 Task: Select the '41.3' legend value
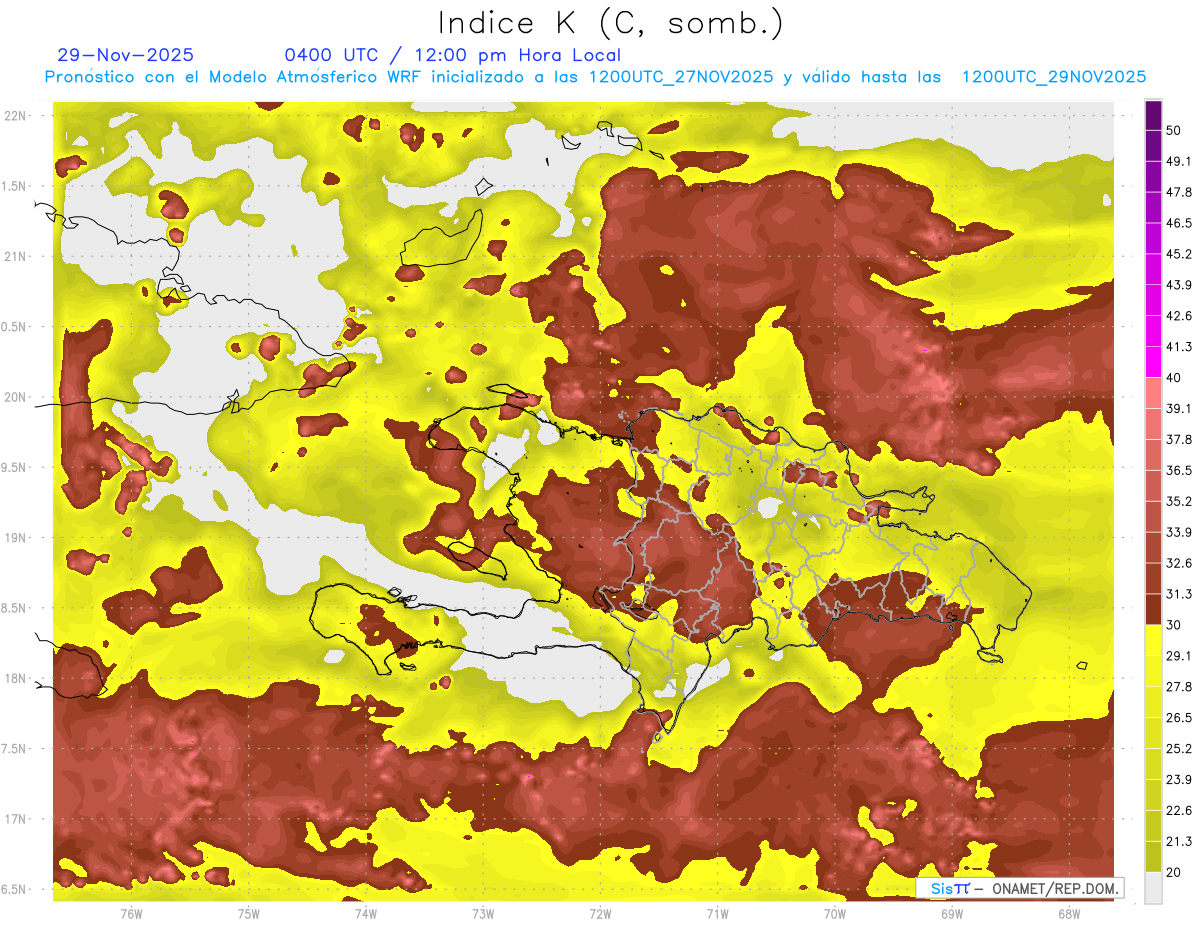pyautogui.click(x=1178, y=347)
